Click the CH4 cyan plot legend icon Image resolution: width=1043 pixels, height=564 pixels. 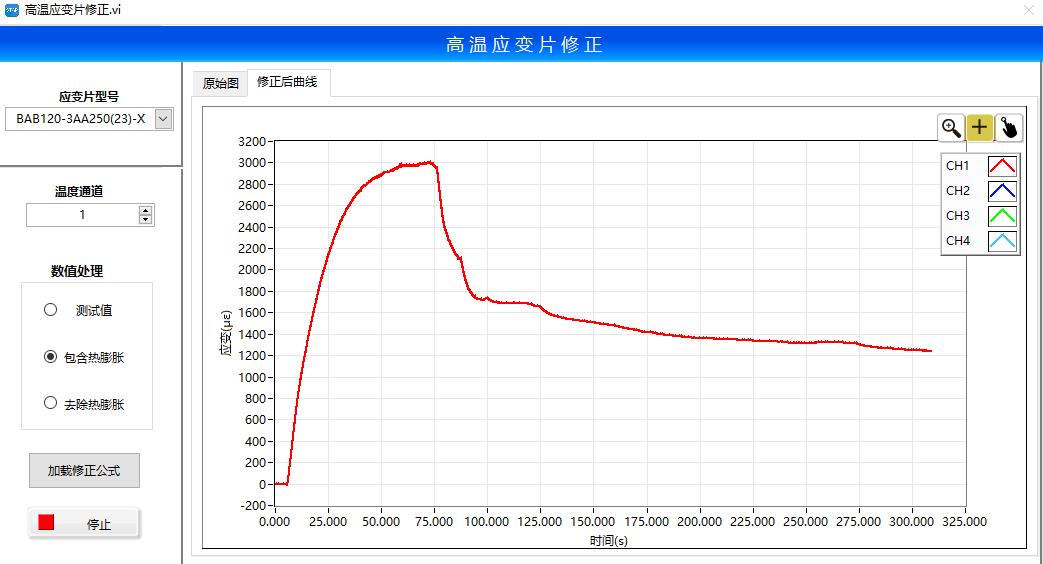(1002, 241)
